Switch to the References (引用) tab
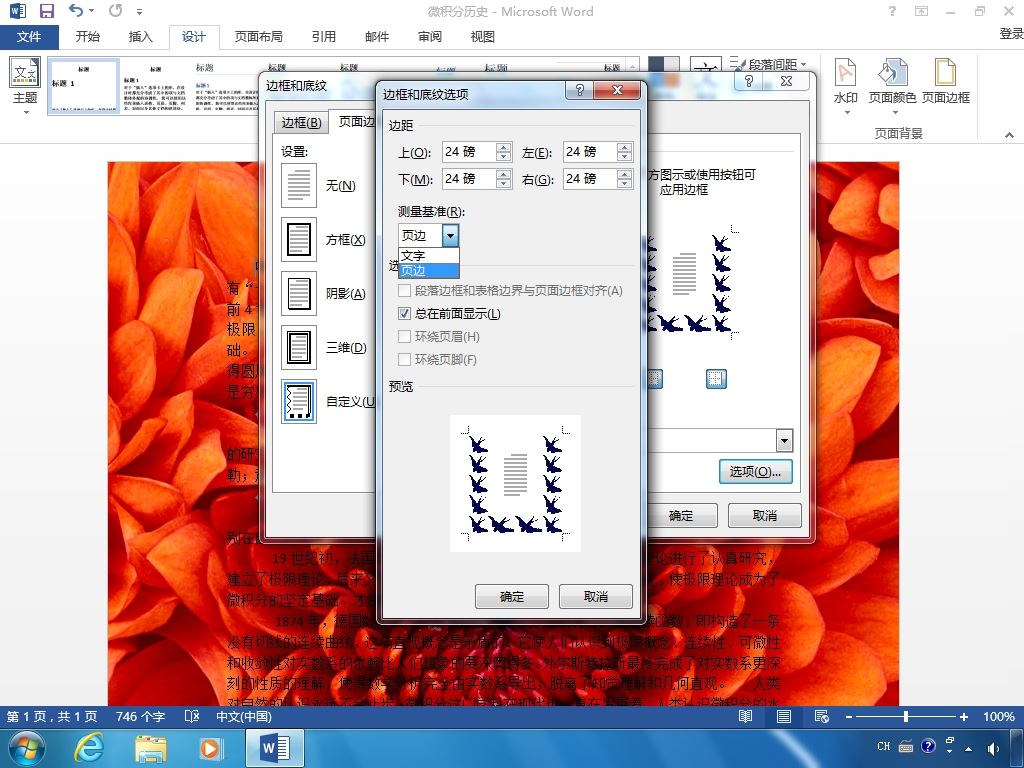Screen dimensions: 1024x768 click(x=323, y=37)
